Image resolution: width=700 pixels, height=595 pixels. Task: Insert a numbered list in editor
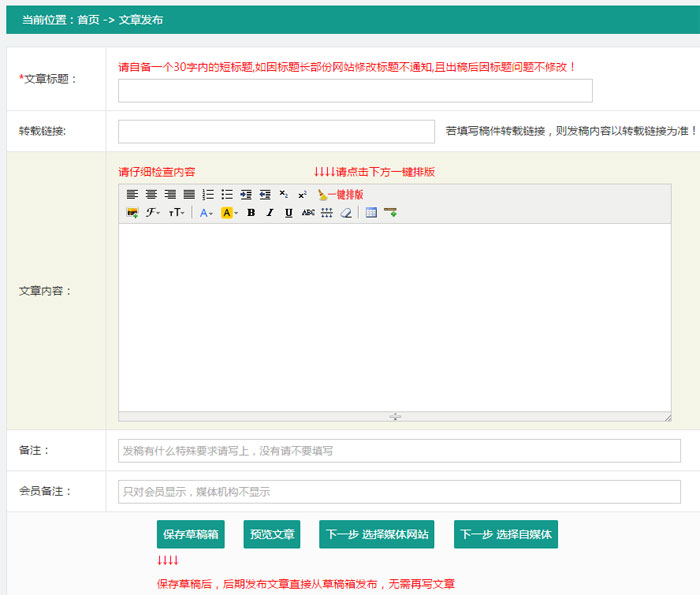(x=208, y=195)
